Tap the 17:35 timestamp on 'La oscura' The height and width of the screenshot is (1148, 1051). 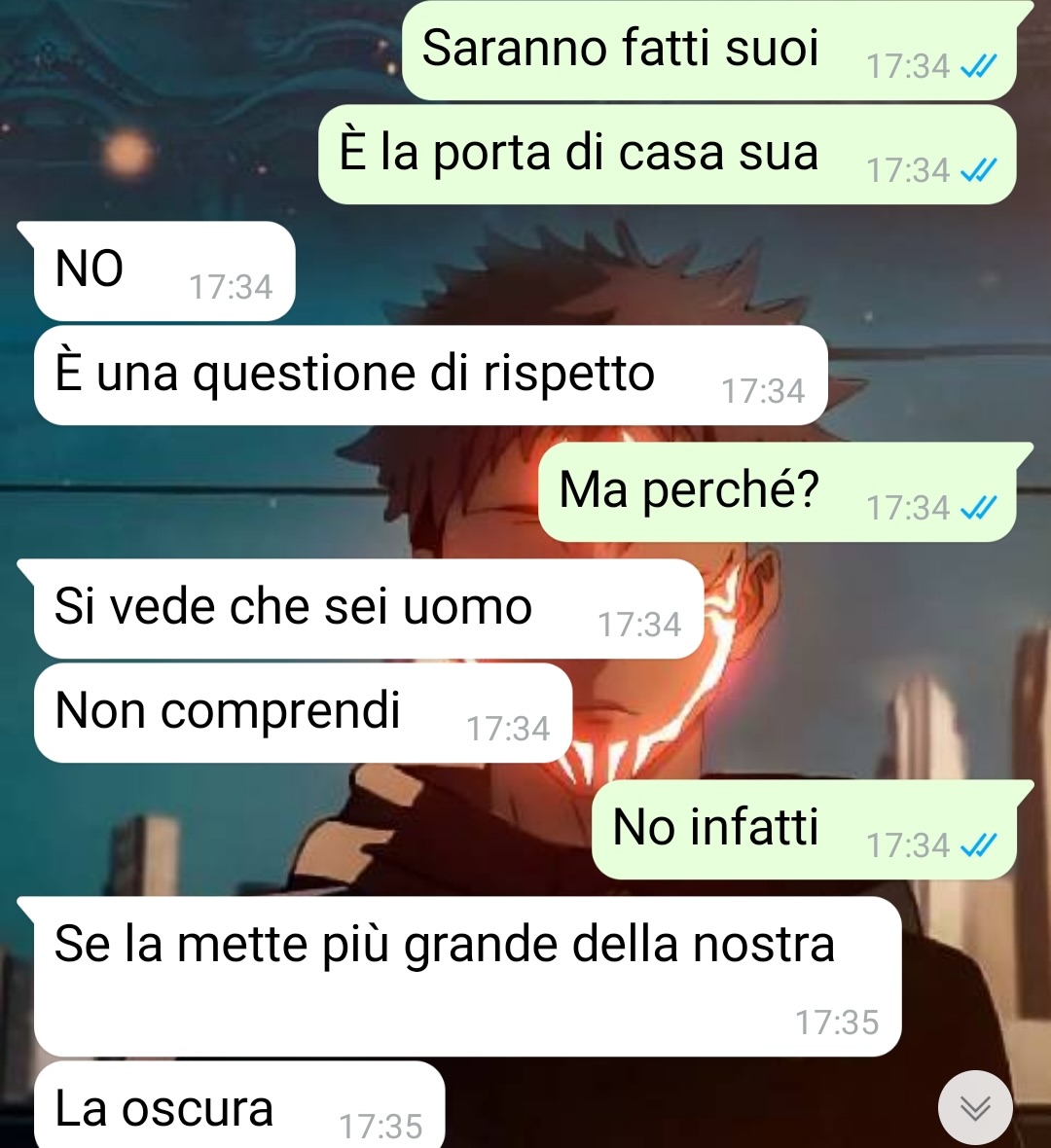pyautogui.click(x=381, y=1126)
